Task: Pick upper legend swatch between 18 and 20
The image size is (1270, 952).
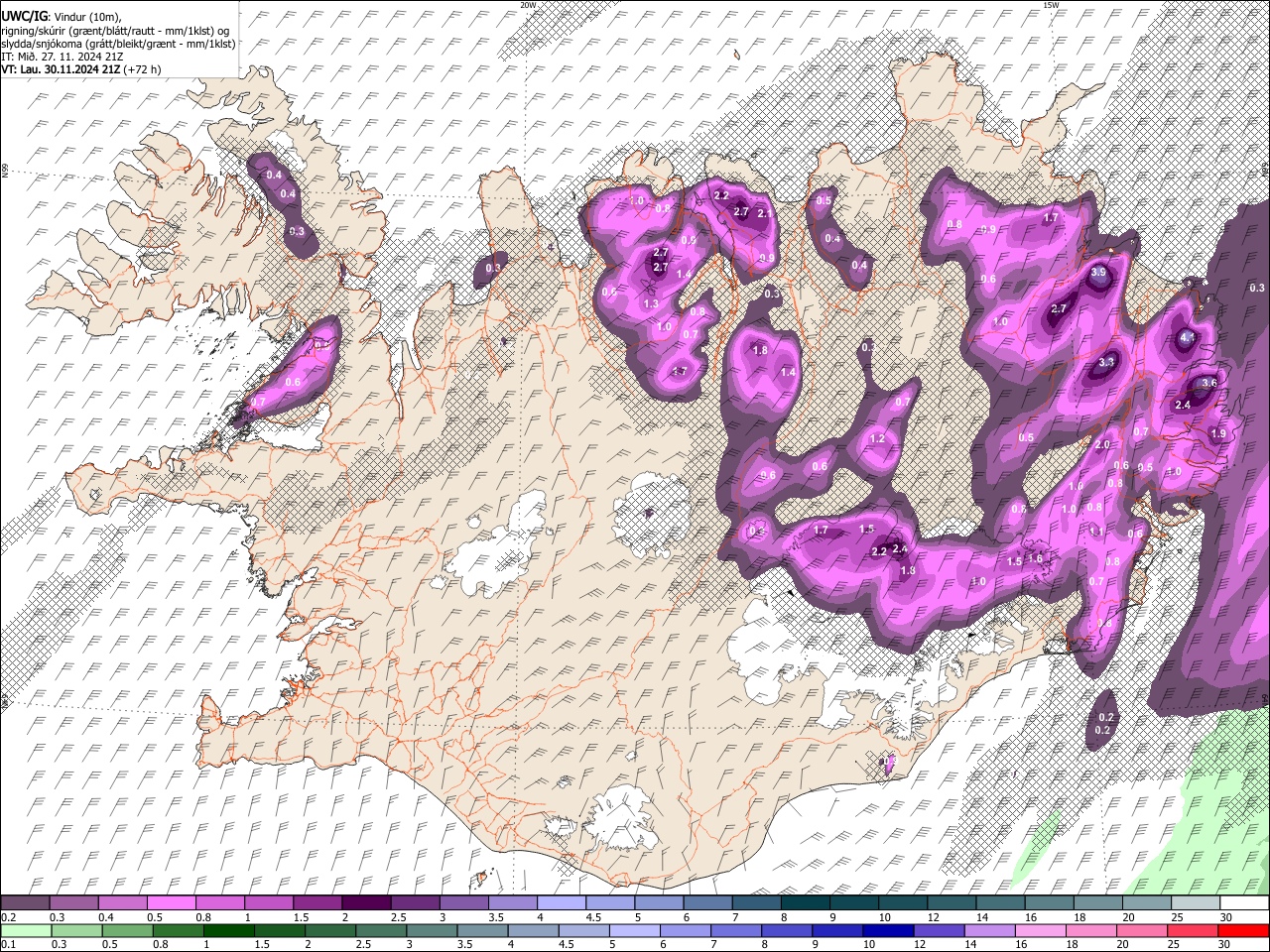Action: [1096, 903]
